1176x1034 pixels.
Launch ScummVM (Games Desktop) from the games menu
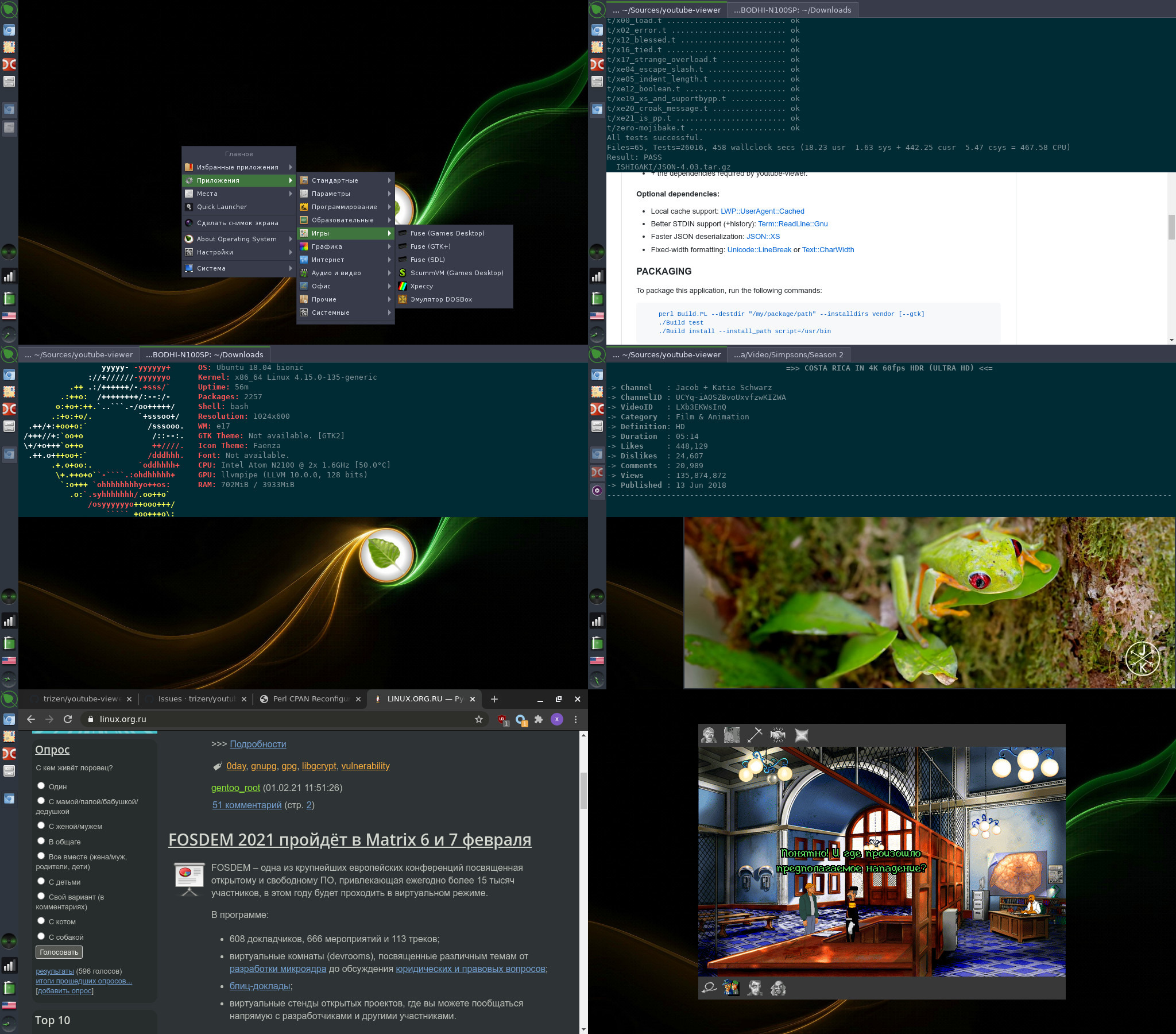click(454, 273)
